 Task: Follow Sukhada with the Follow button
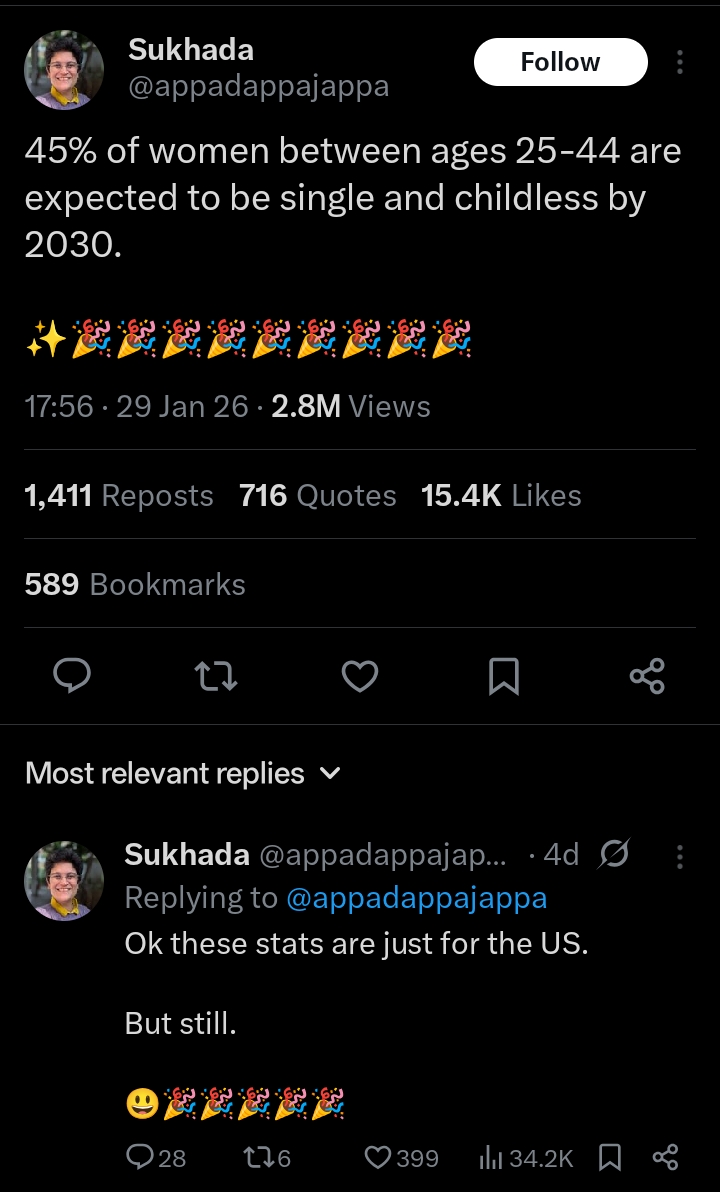pyautogui.click(x=560, y=62)
